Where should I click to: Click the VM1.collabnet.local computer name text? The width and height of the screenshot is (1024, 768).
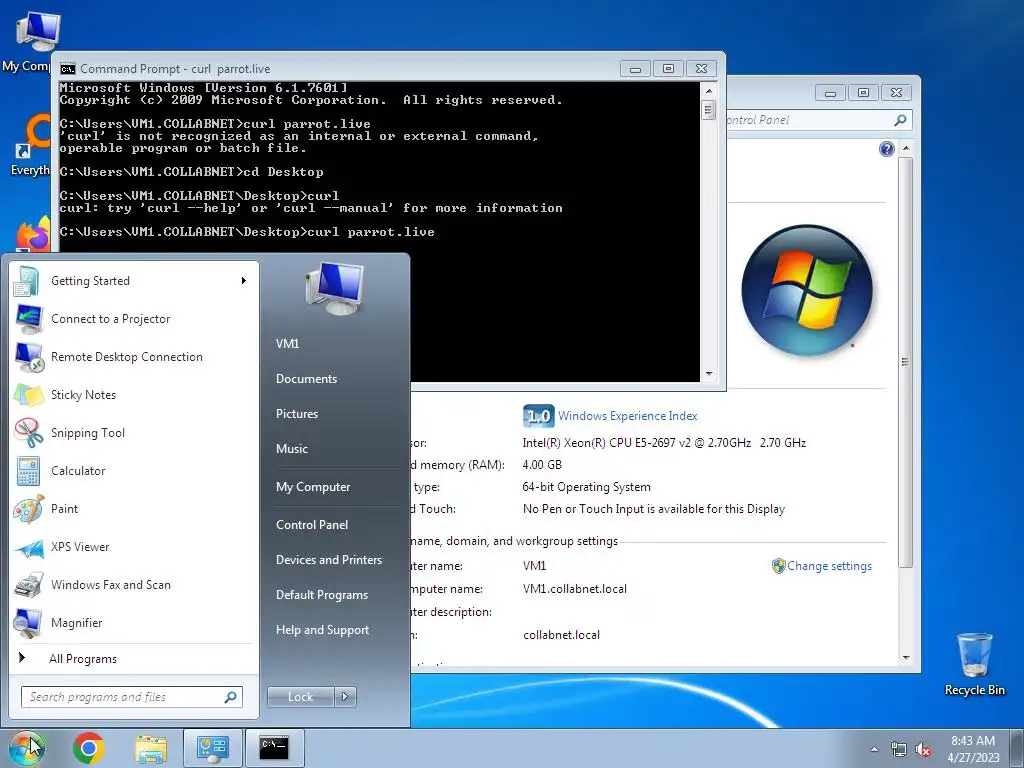coord(575,589)
